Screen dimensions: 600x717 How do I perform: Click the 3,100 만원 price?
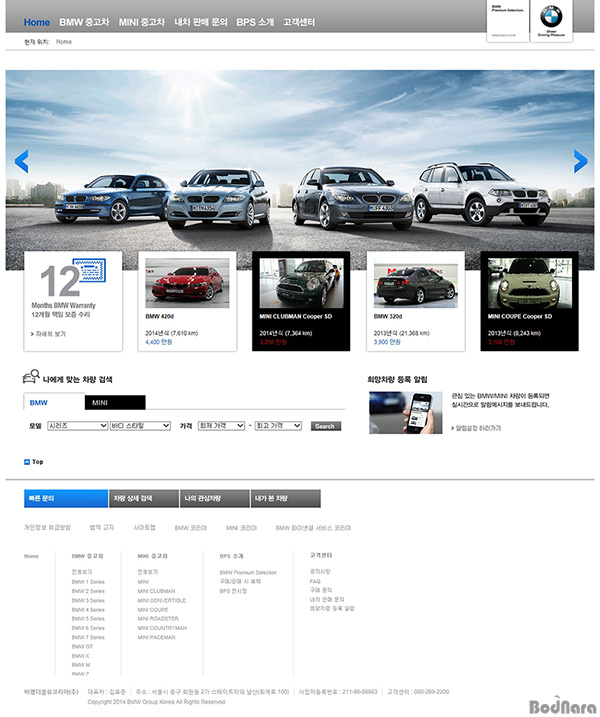pyautogui.click(x=501, y=342)
